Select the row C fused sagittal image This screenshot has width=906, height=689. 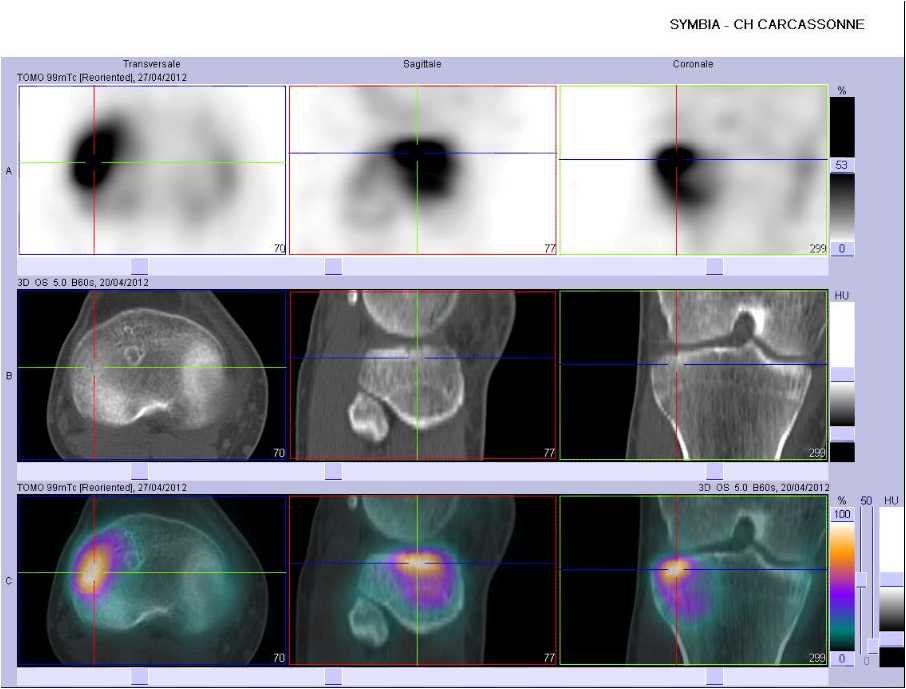[x=422, y=580]
